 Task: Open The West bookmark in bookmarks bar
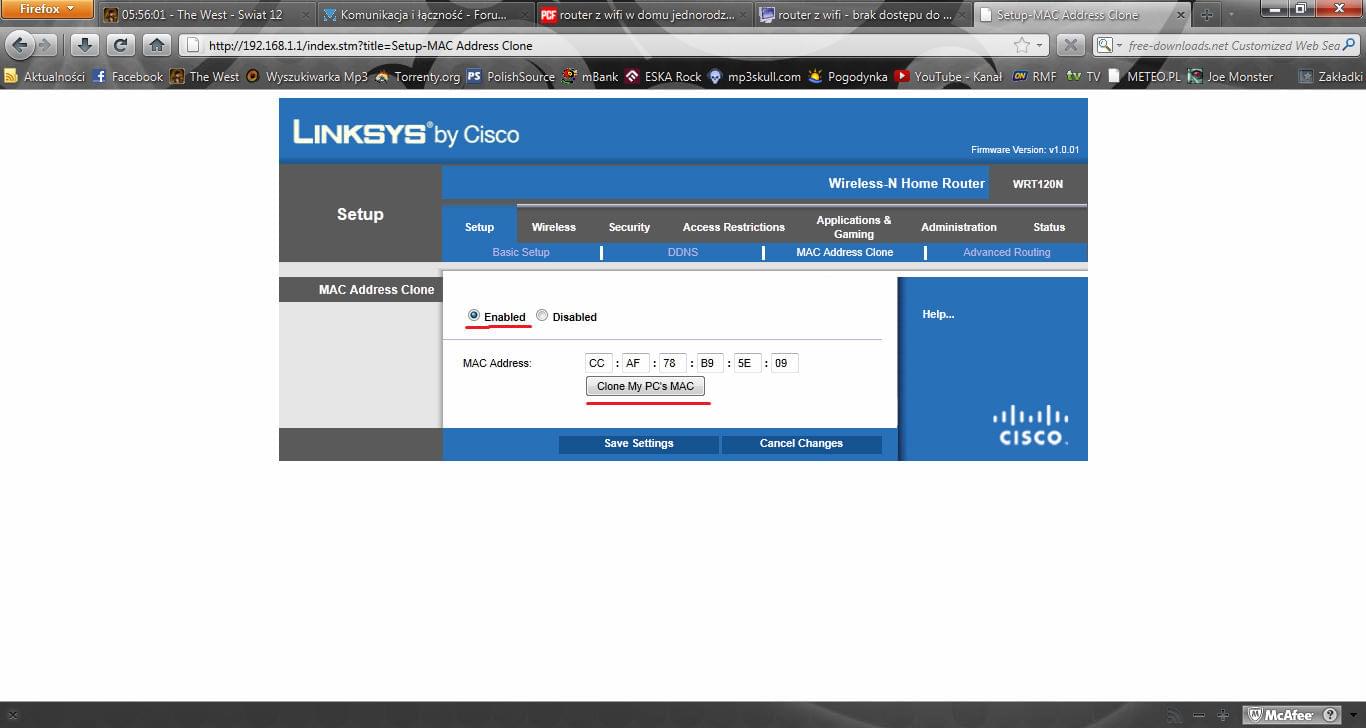coord(205,76)
